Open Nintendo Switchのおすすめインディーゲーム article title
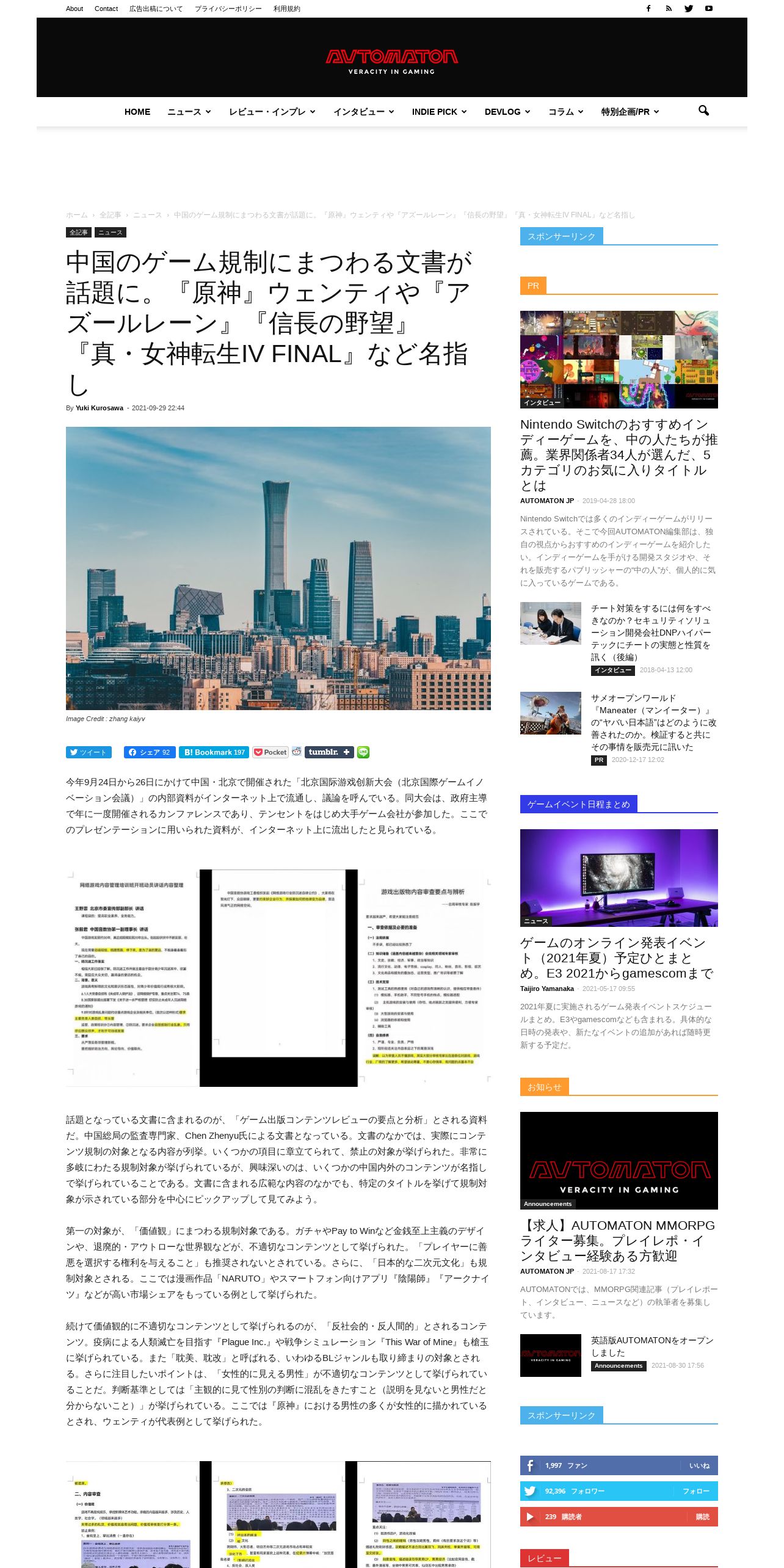The height and width of the screenshot is (1568, 784). [619, 455]
